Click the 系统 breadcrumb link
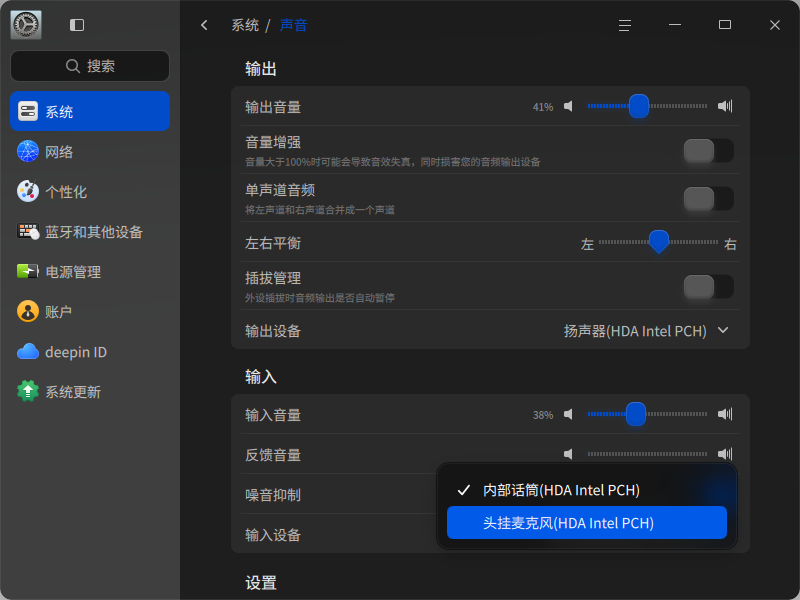800x600 pixels. tap(245, 25)
